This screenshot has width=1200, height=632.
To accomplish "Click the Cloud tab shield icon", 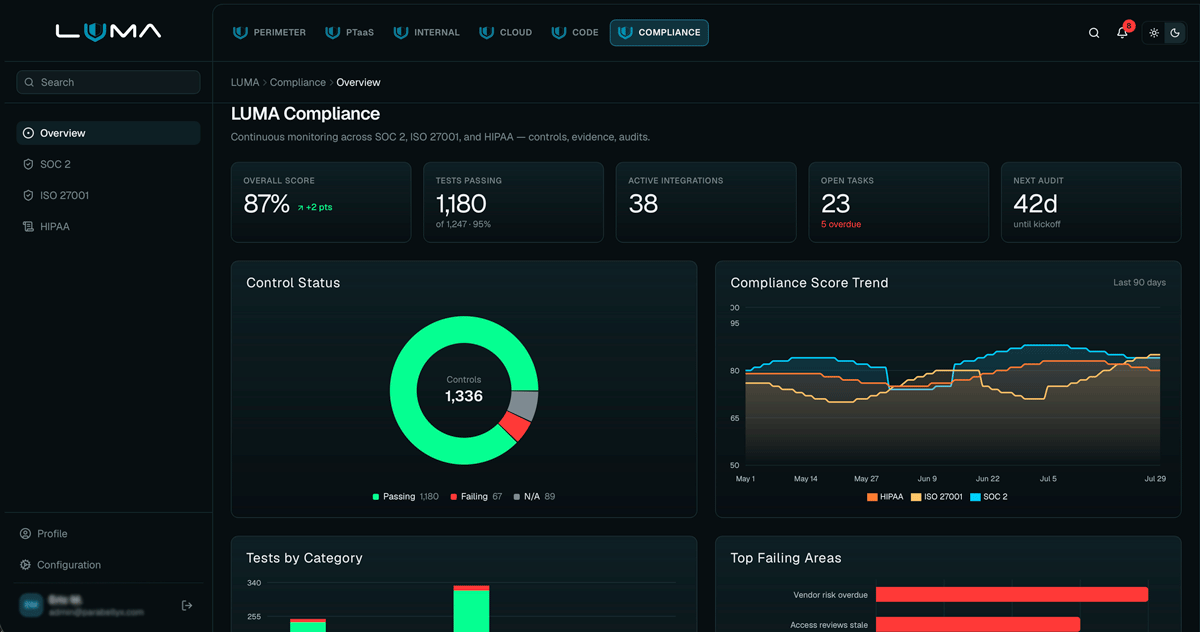I will pyautogui.click(x=487, y=33).
